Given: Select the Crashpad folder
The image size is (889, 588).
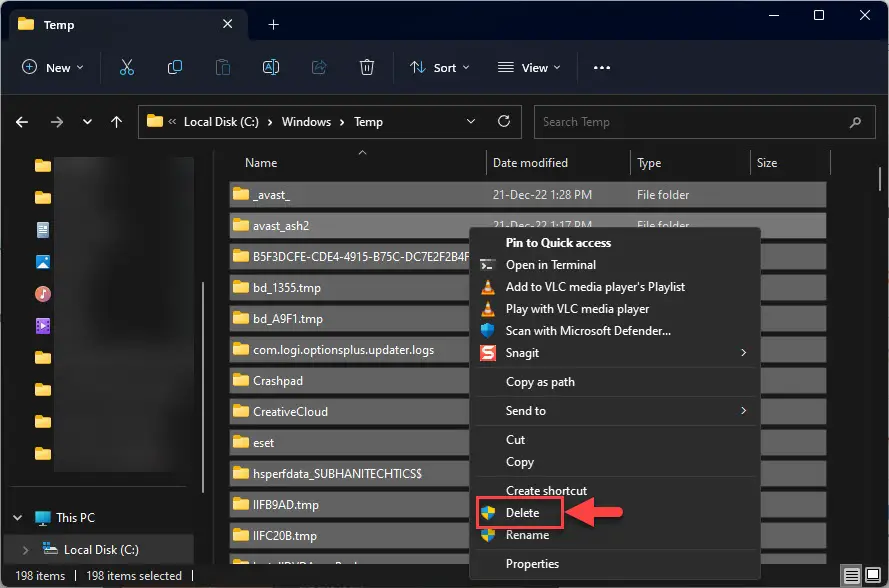Looking at the screenshot, I should pyautogui.click(x=350, y=380).
